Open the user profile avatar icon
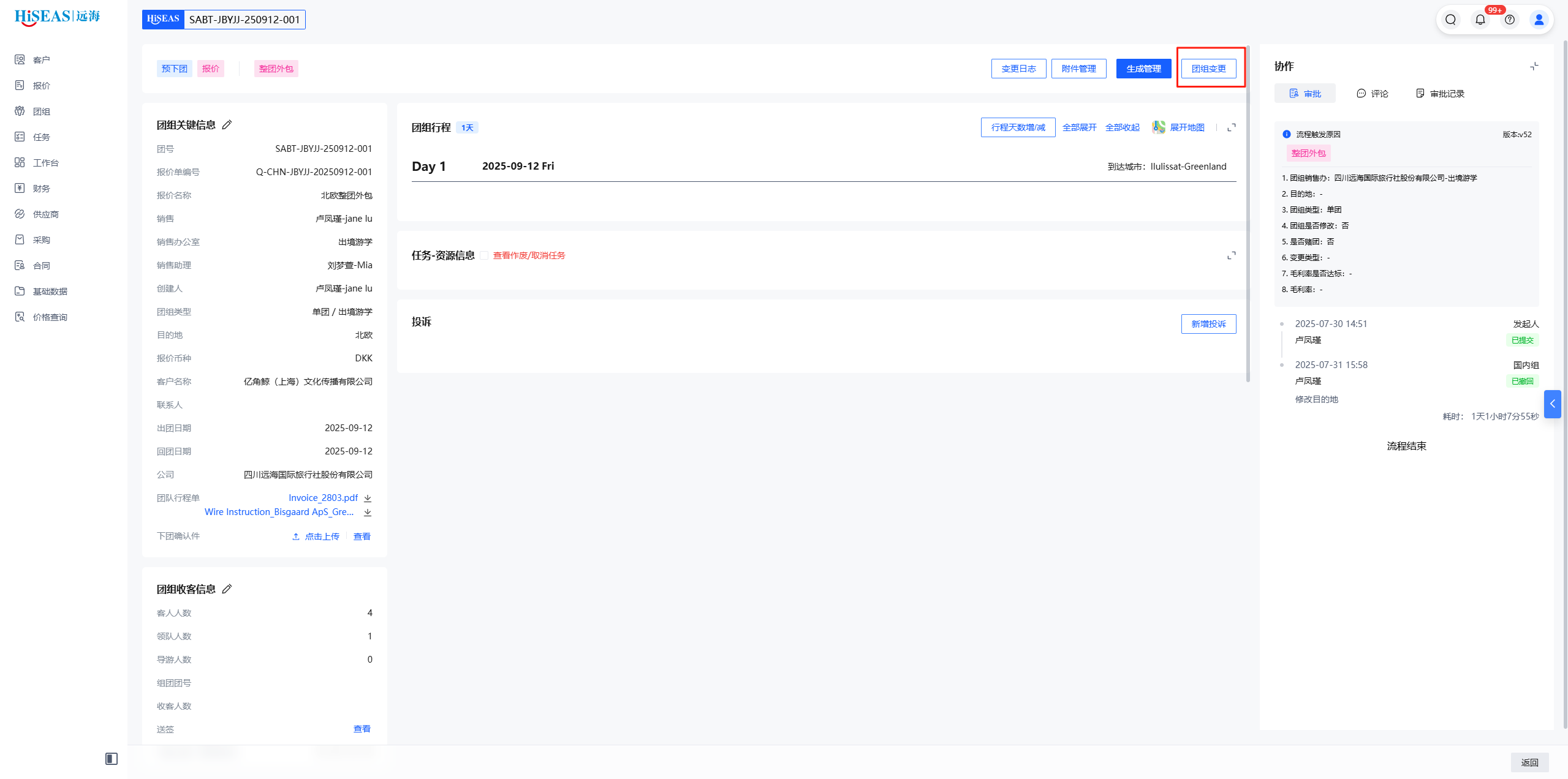 [1539, 20]
